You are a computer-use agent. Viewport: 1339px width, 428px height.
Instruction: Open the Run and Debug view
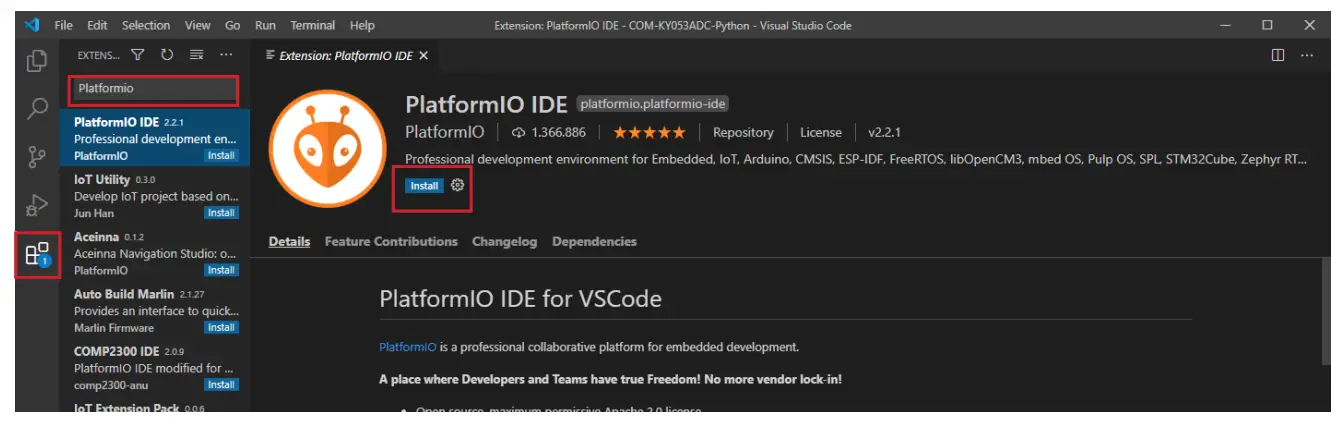coord(37,205)
